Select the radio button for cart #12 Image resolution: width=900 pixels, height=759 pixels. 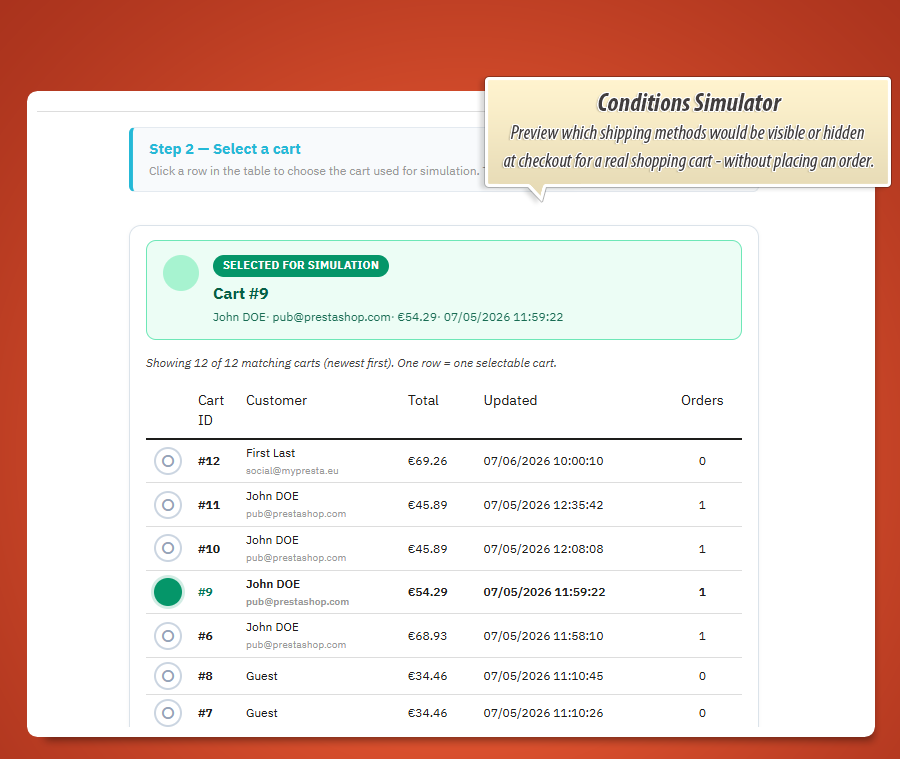coord(168,461)
